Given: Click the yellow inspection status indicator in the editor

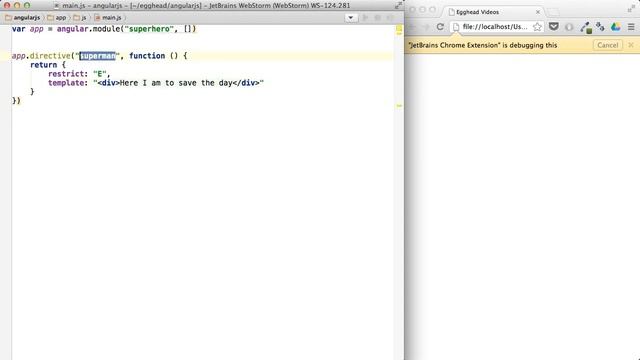Looking at the screenshot, I should tap(399, 29).
